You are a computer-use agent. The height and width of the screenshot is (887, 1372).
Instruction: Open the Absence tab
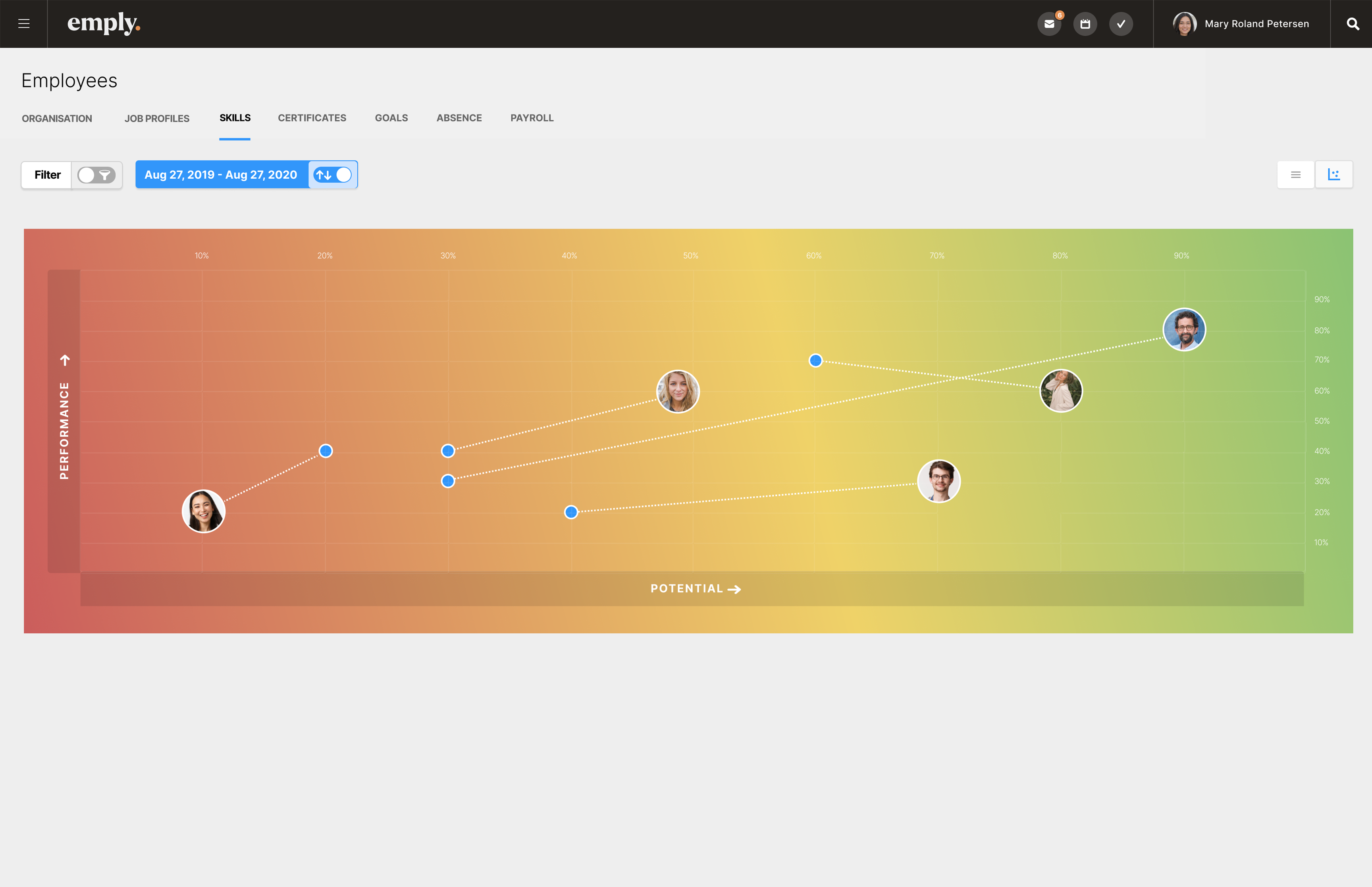[459, 118]
